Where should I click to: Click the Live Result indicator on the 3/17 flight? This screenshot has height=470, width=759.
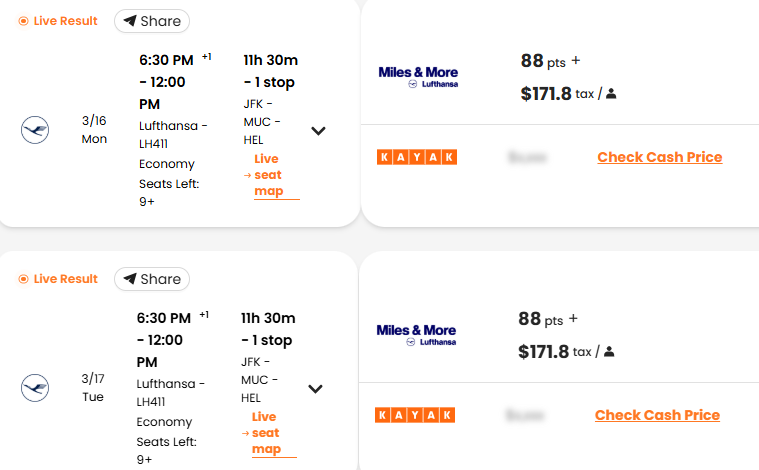[58, 279]
